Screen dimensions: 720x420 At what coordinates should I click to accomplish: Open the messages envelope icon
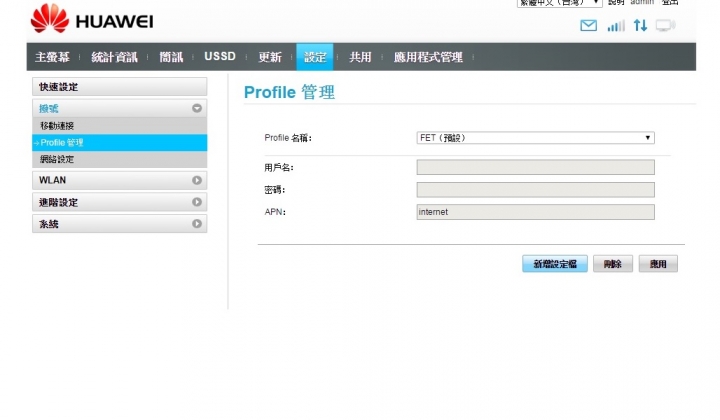[588, 26]
